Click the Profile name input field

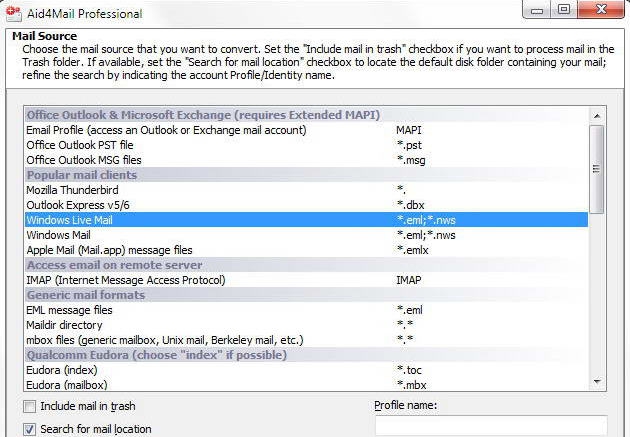point(491,427)
